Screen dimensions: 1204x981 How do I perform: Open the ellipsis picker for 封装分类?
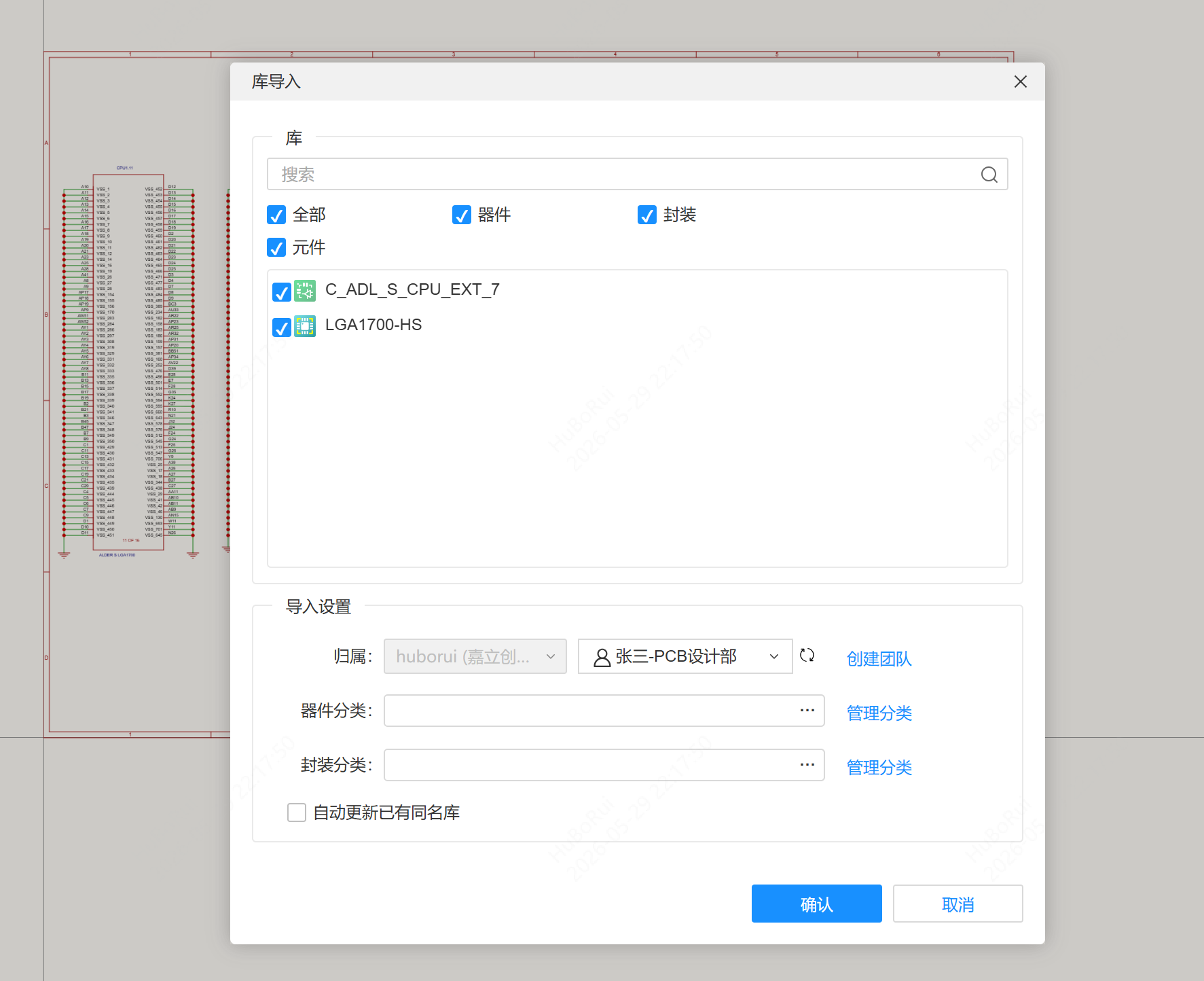[x=807, y=765]
